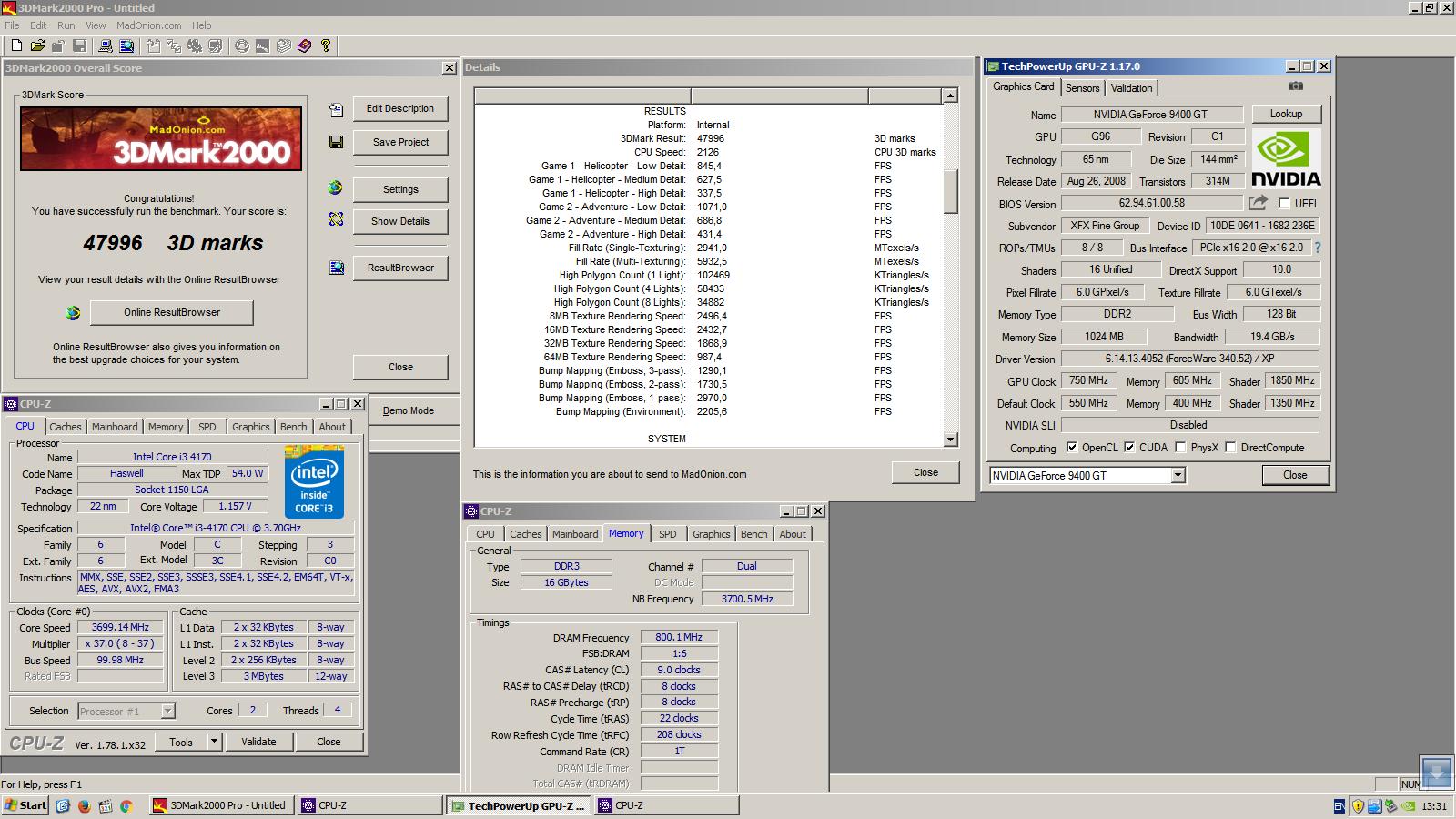1456x819 pixels.
Task: Toggle the CUDA checkbox
Action: pos(1129,447)
